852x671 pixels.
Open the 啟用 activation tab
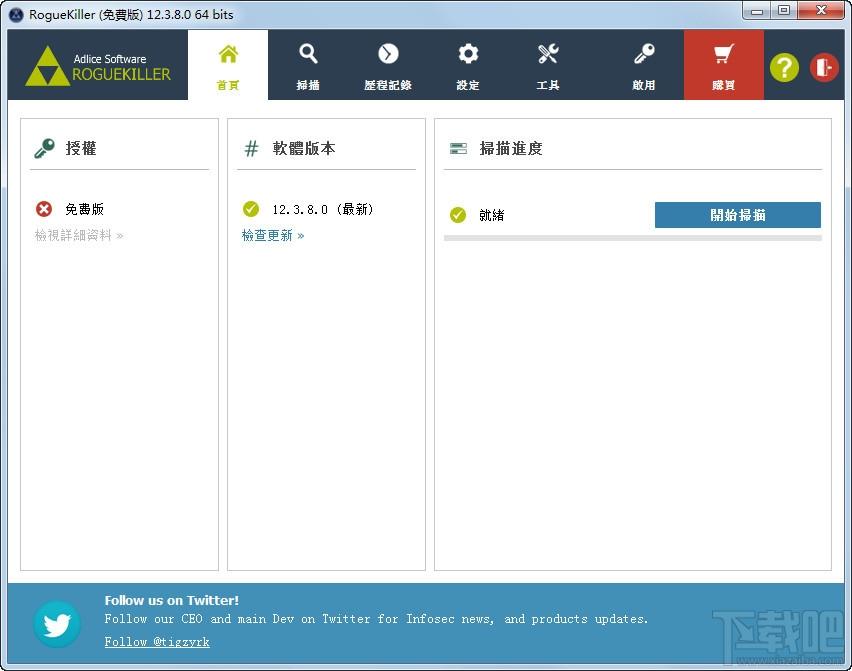644,65
